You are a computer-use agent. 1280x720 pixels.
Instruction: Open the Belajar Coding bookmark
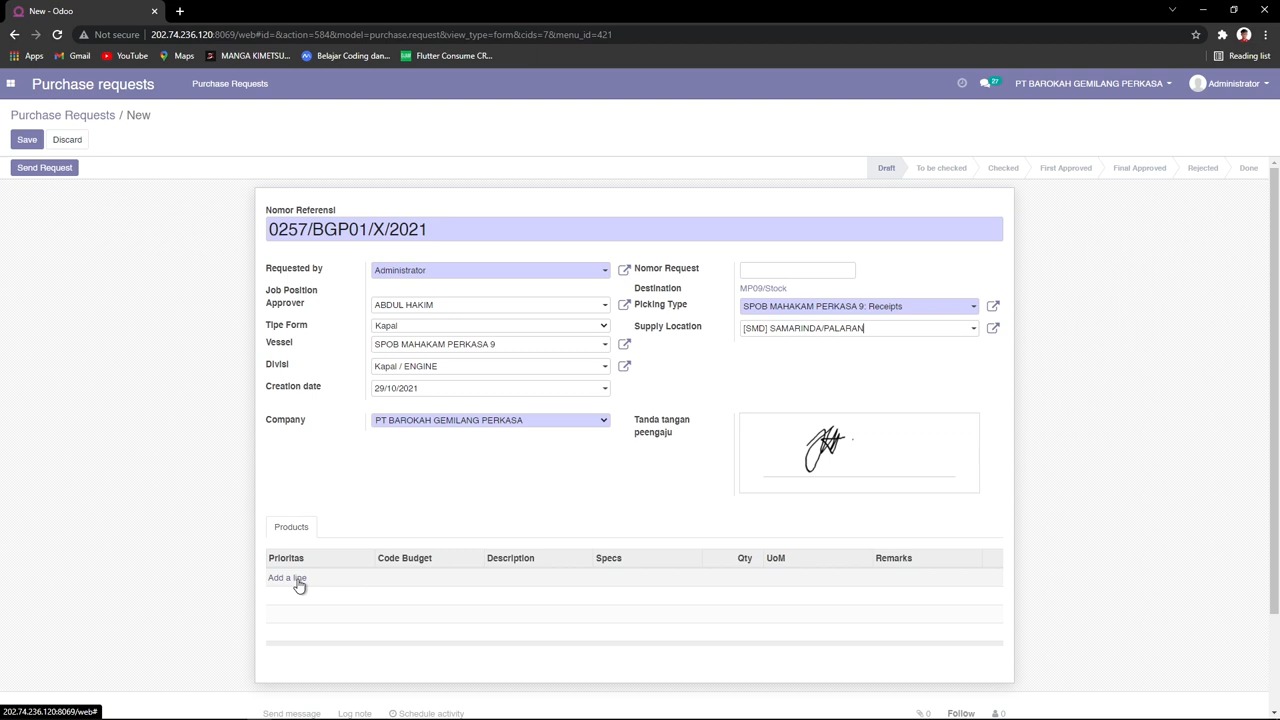(346, 56)
